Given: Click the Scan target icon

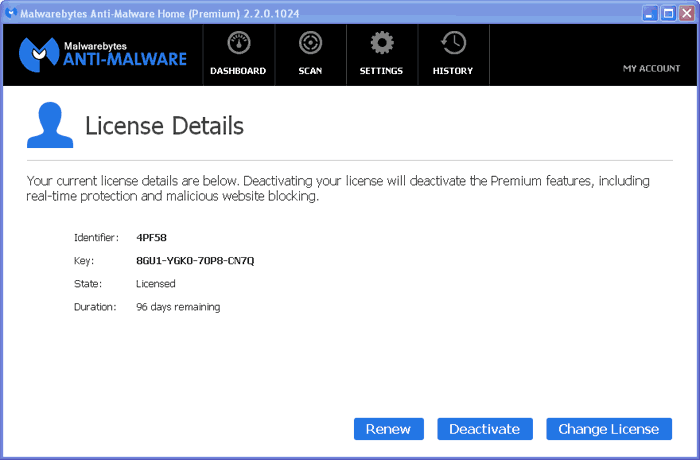Looking at the screenshot, I should 310,43.
